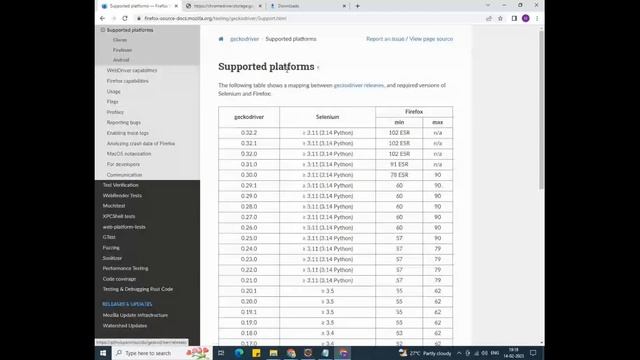Click the ENG language indicator
The width and height of the screenshot is (640, 360).
tap(495, 353)
